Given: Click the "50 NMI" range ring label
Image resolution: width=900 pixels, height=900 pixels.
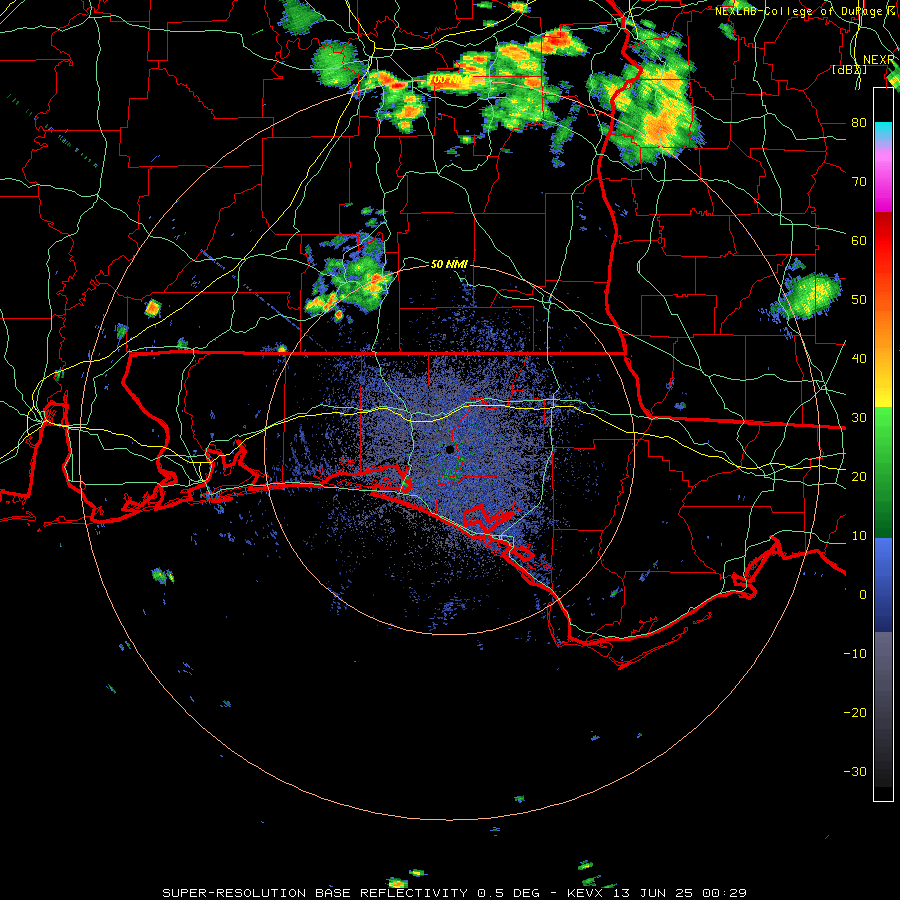Looking at the screenshot, I should tap(449, 264).
